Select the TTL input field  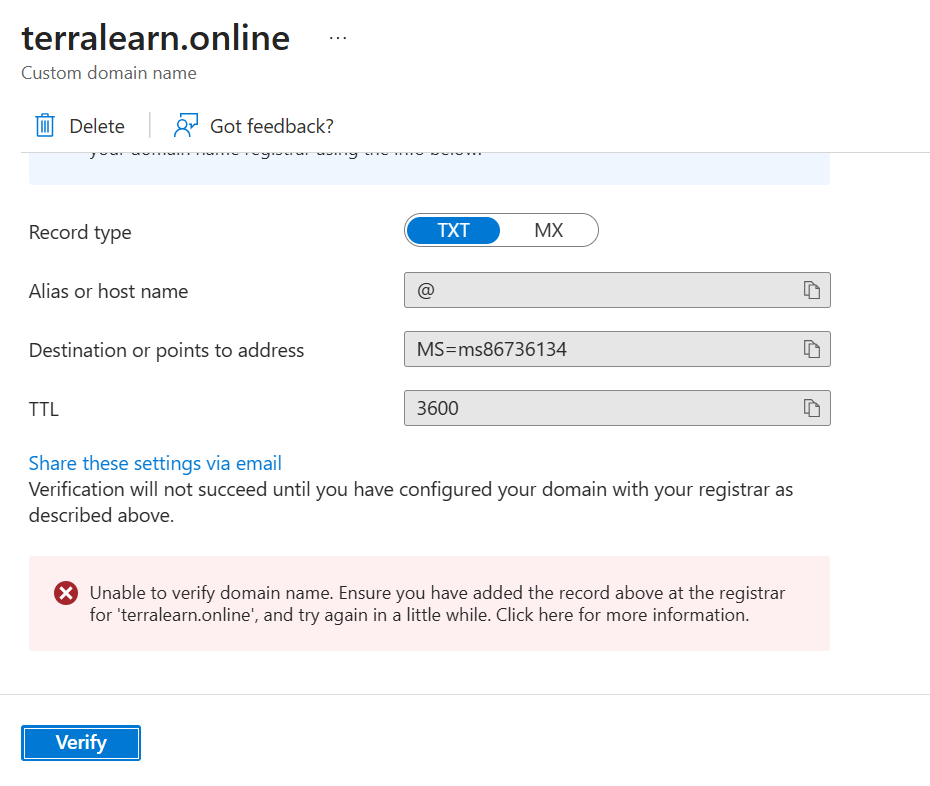click(600, 407)
